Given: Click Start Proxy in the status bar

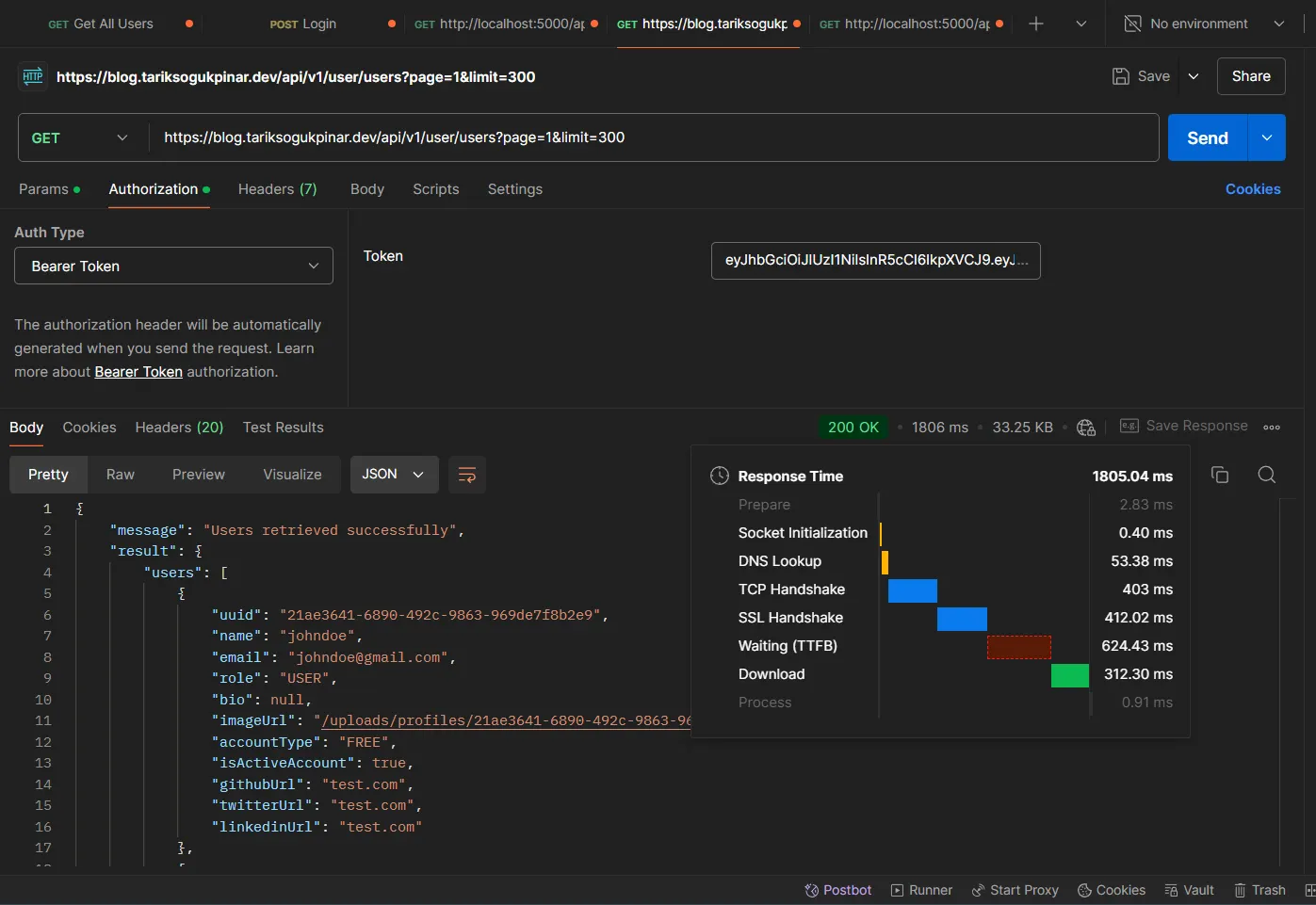Looking at the screenshot, I should pos(1015,890).
